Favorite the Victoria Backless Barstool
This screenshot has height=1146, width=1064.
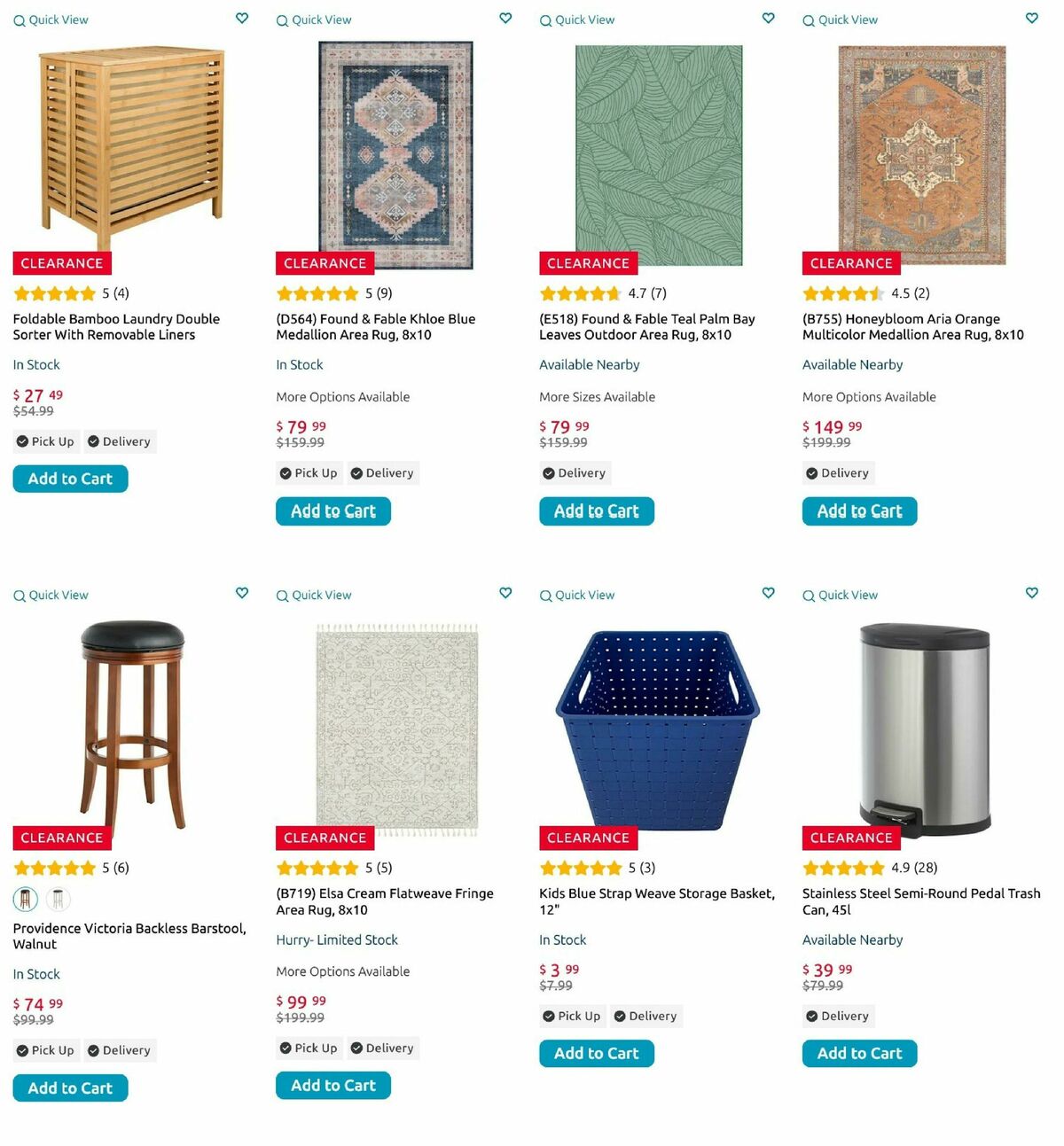[242, 593]
